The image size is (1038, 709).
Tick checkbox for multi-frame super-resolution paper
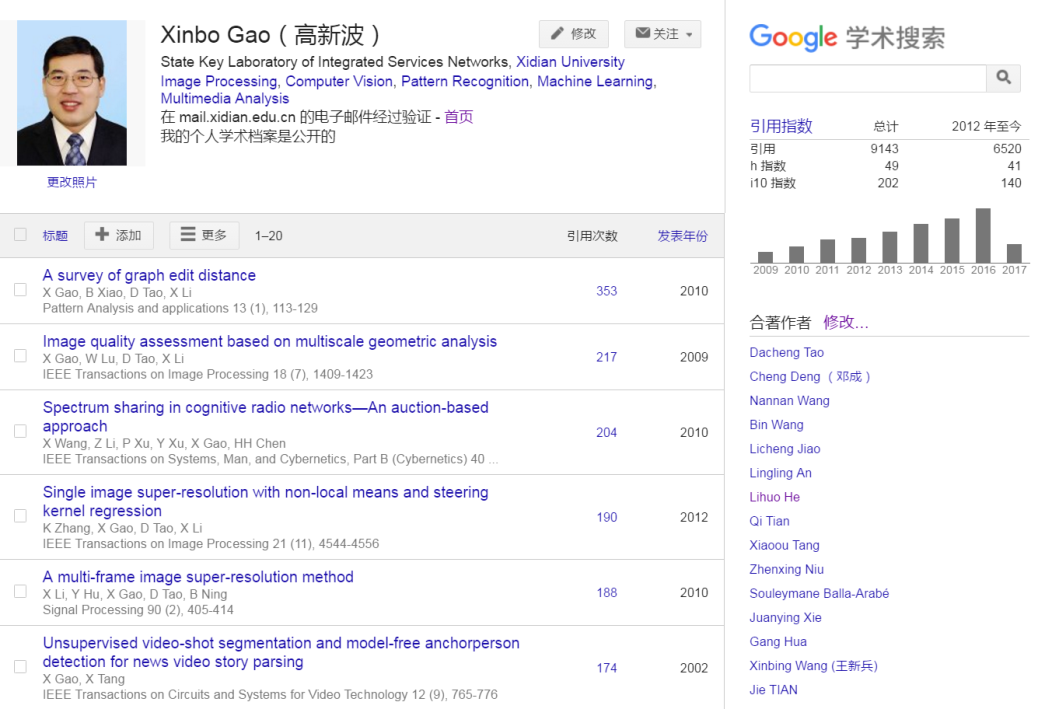(x=20, y=592)
